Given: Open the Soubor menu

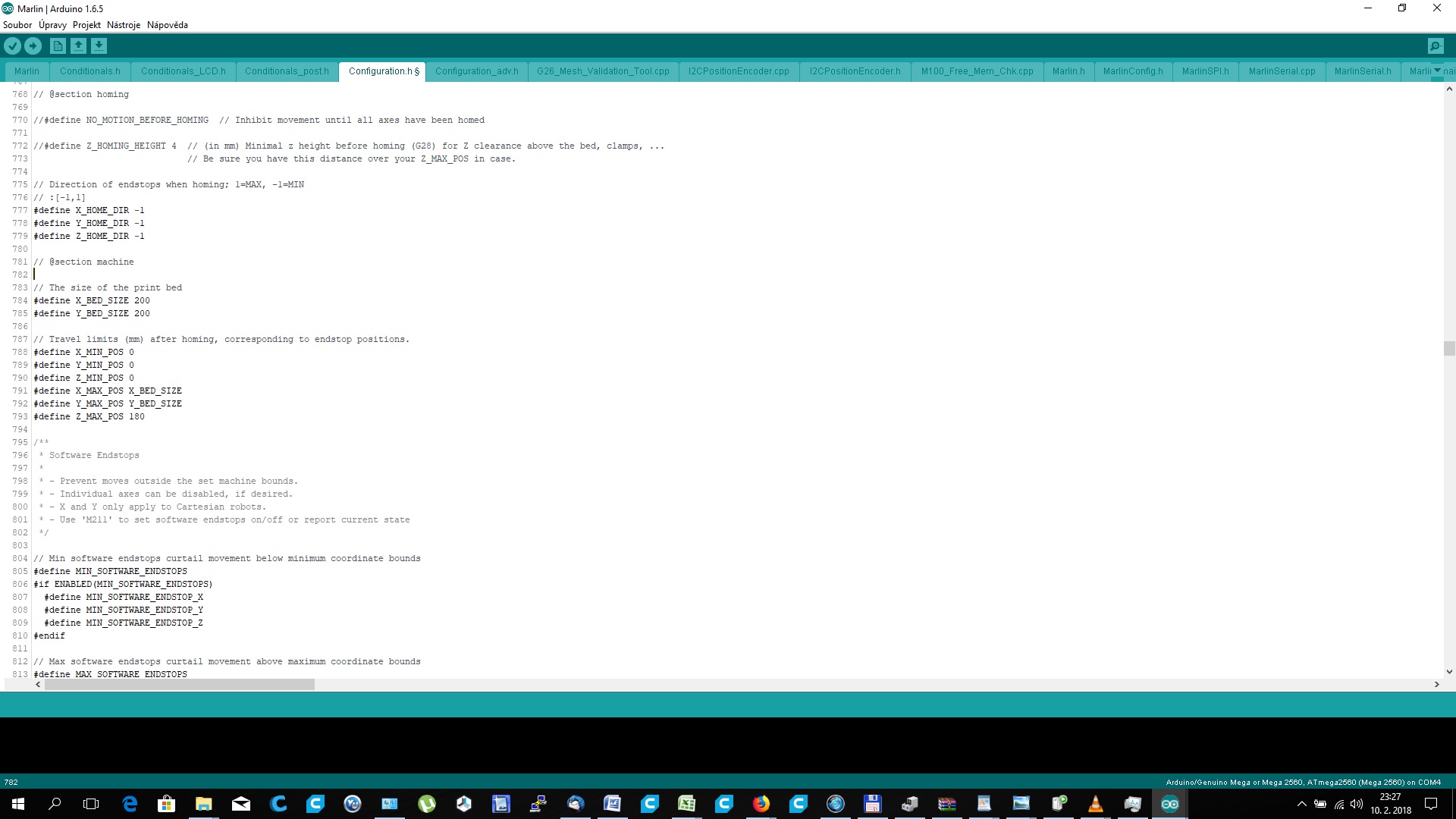Looking at the screenshot, I should point(17,25).
